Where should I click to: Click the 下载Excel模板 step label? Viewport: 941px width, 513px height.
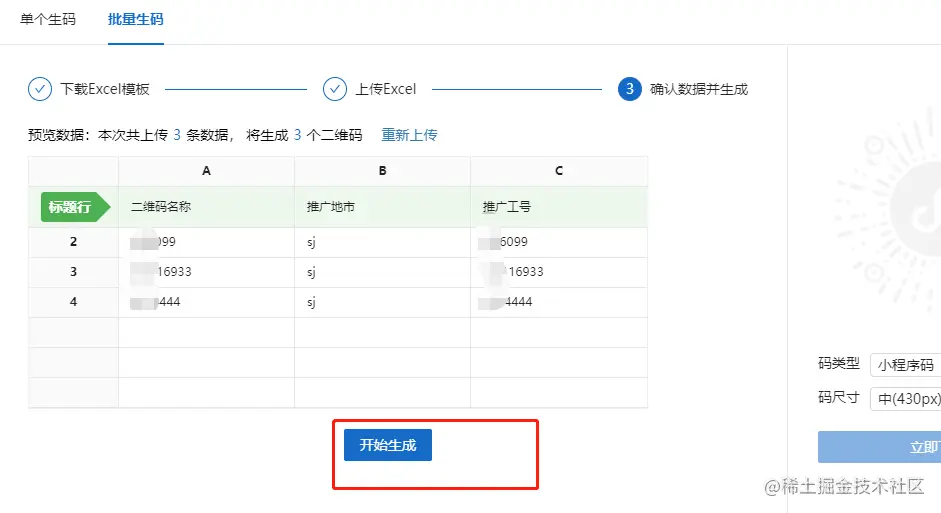pos(105,89)
